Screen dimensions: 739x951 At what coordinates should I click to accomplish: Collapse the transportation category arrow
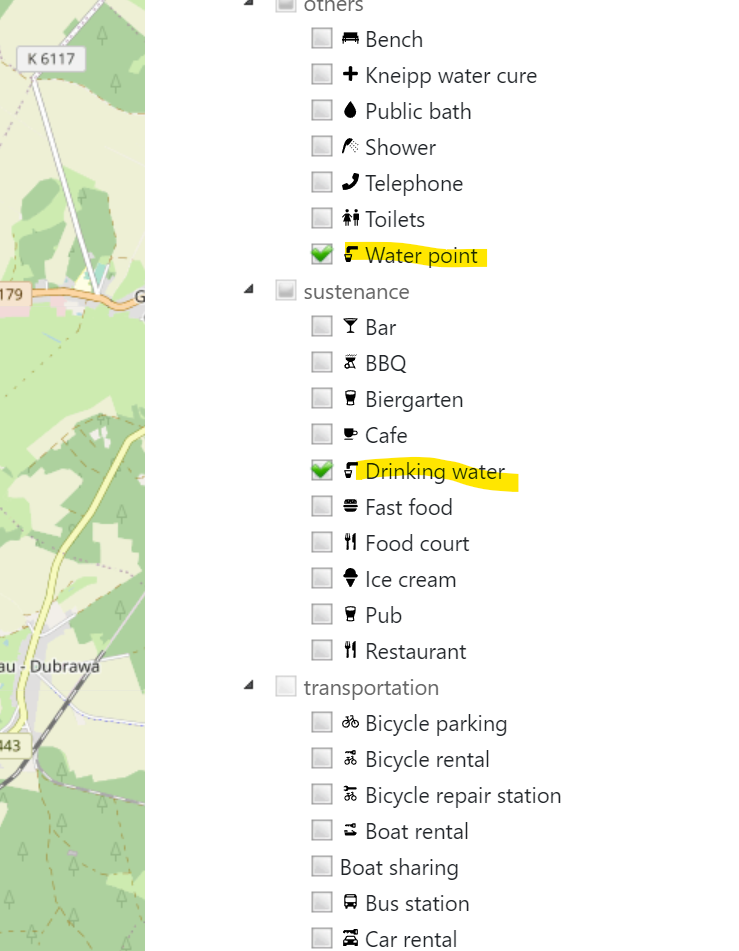(248, 686)
